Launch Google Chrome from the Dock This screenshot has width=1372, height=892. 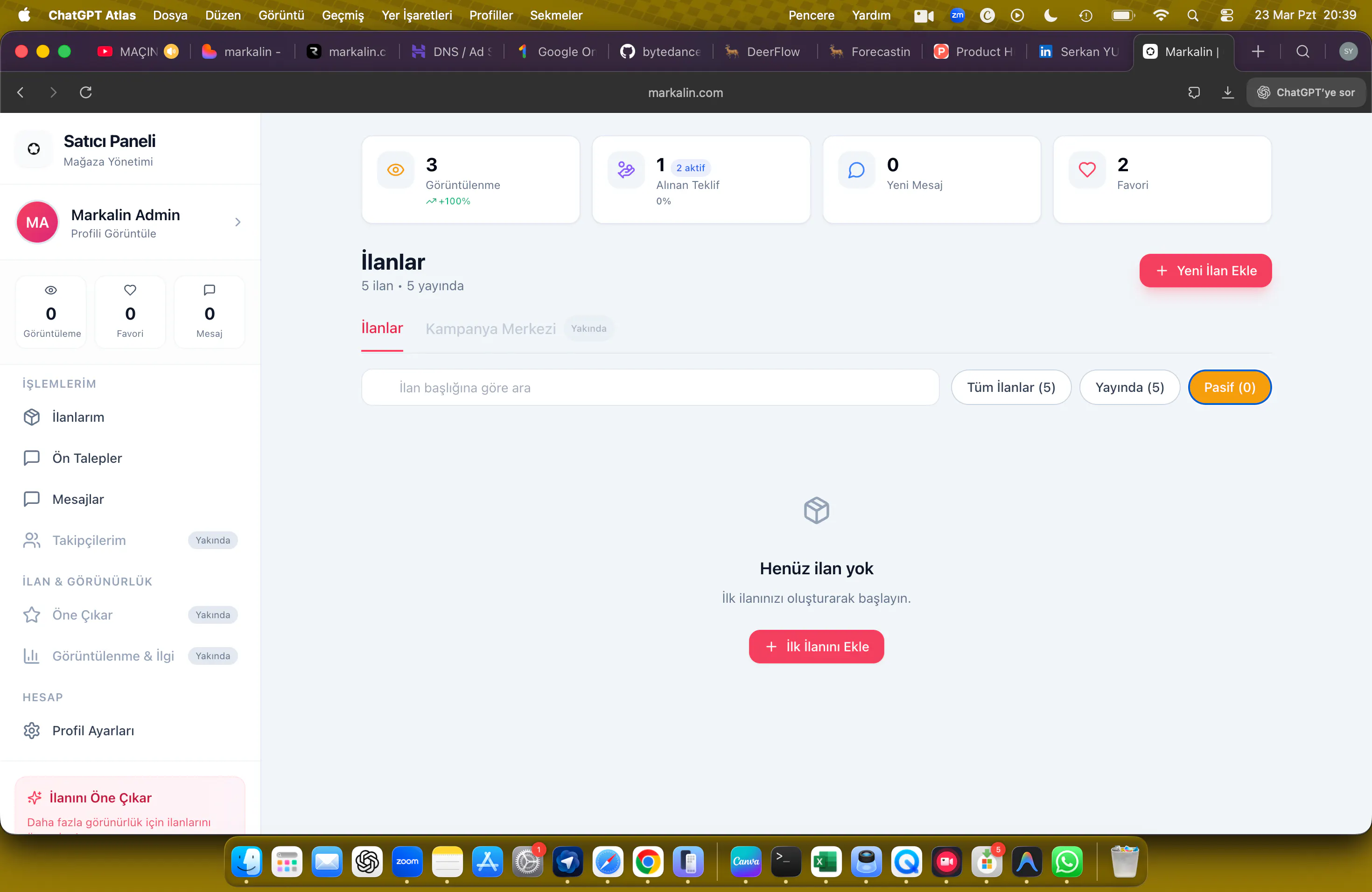(x=648, y=862)
